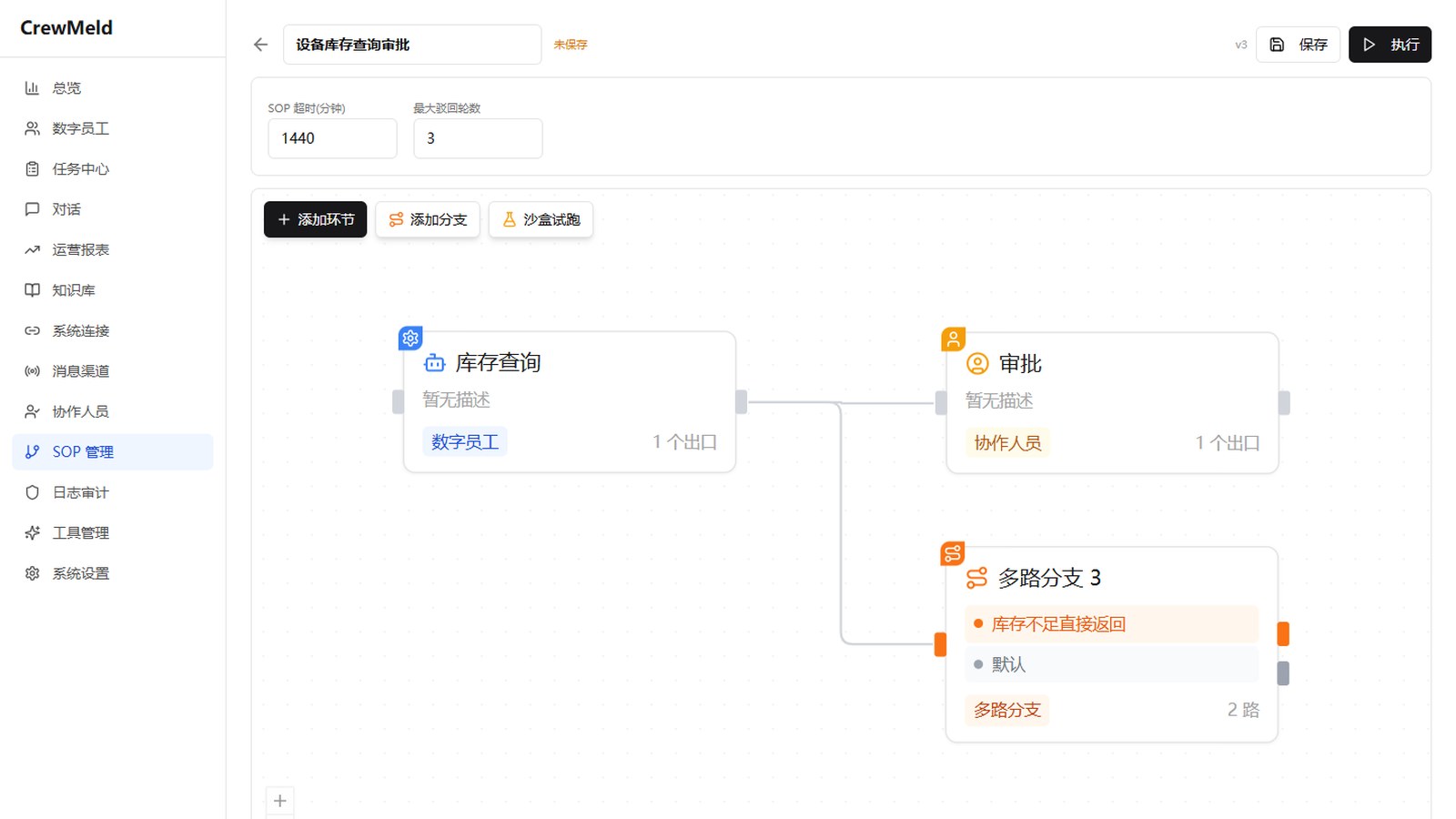Click the SOP 超时 field showing 1440
This screenshot has height=819, width=1456.
pos(332,138)
